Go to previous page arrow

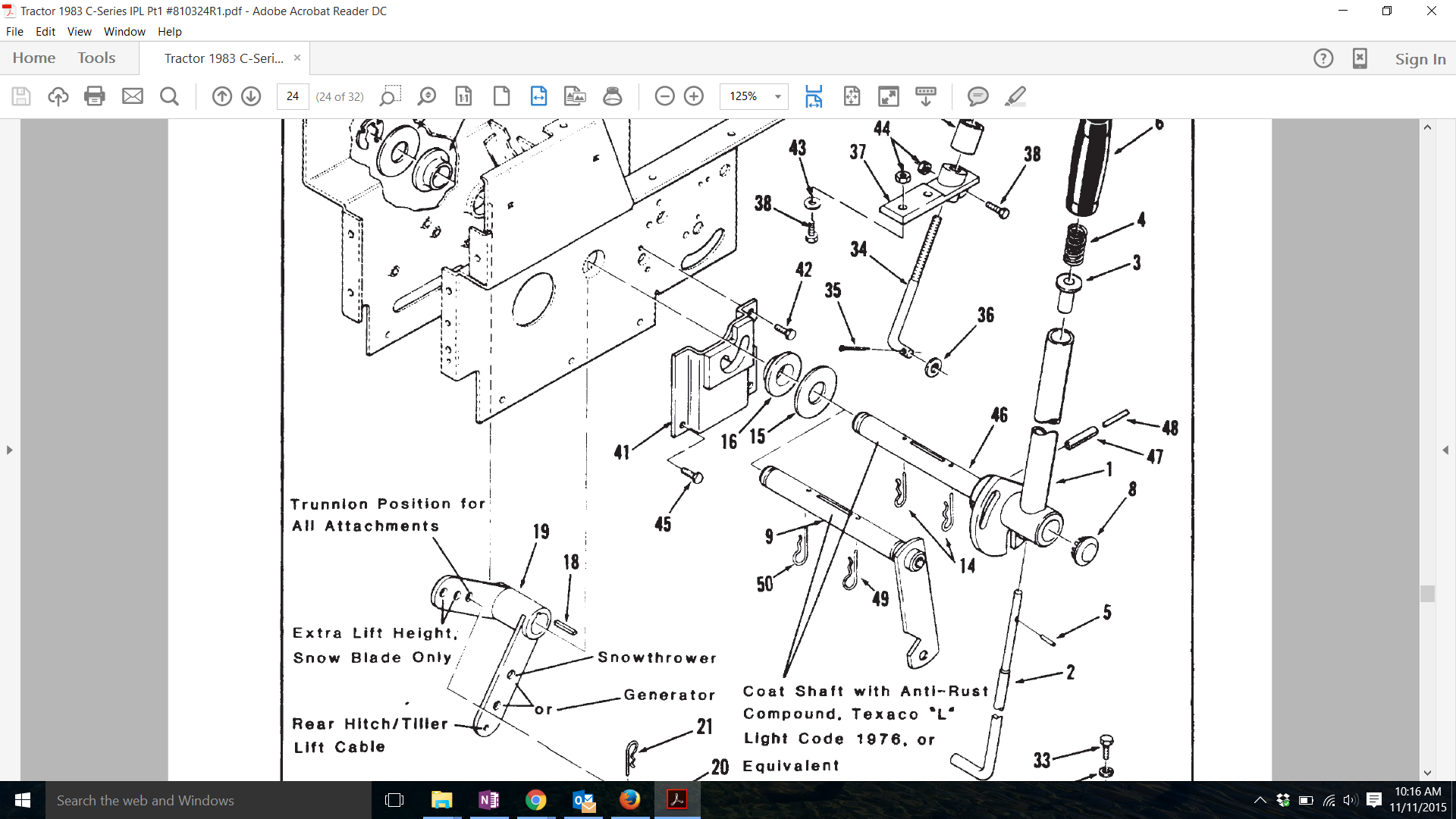click(221, 96)
